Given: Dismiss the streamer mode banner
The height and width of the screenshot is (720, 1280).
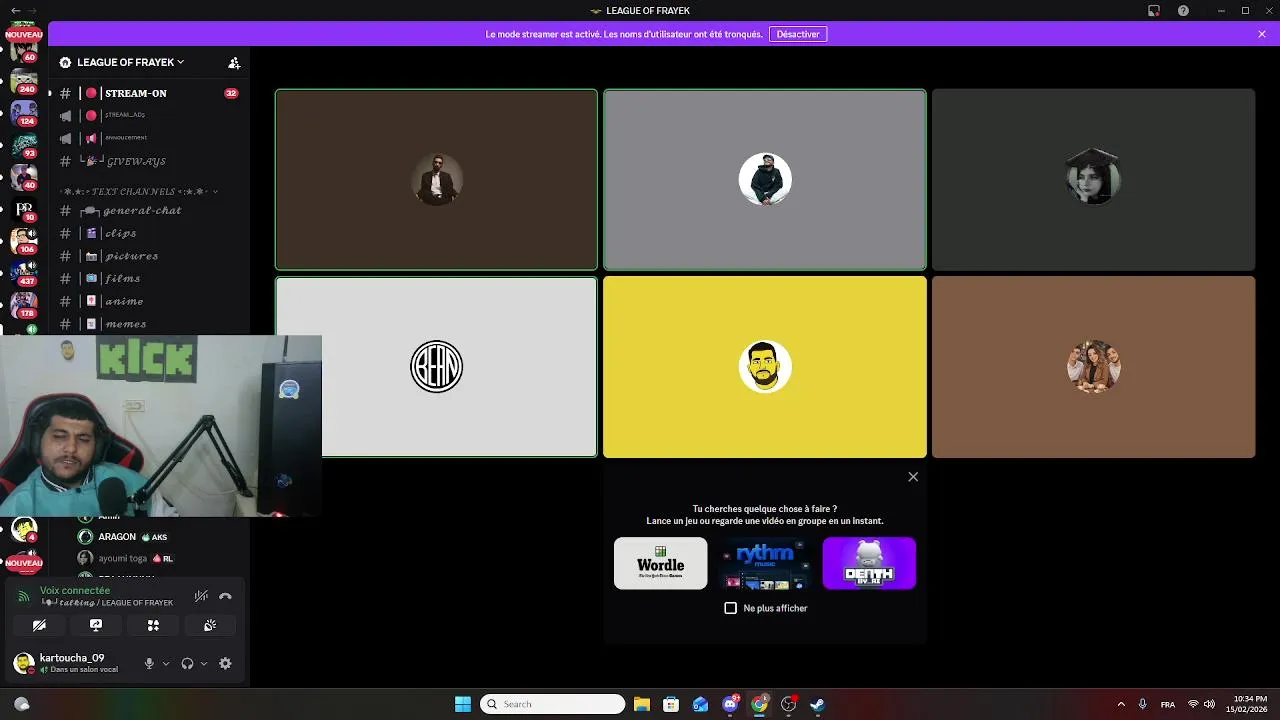Looking at the screenshot, I should click(1262, 34).
